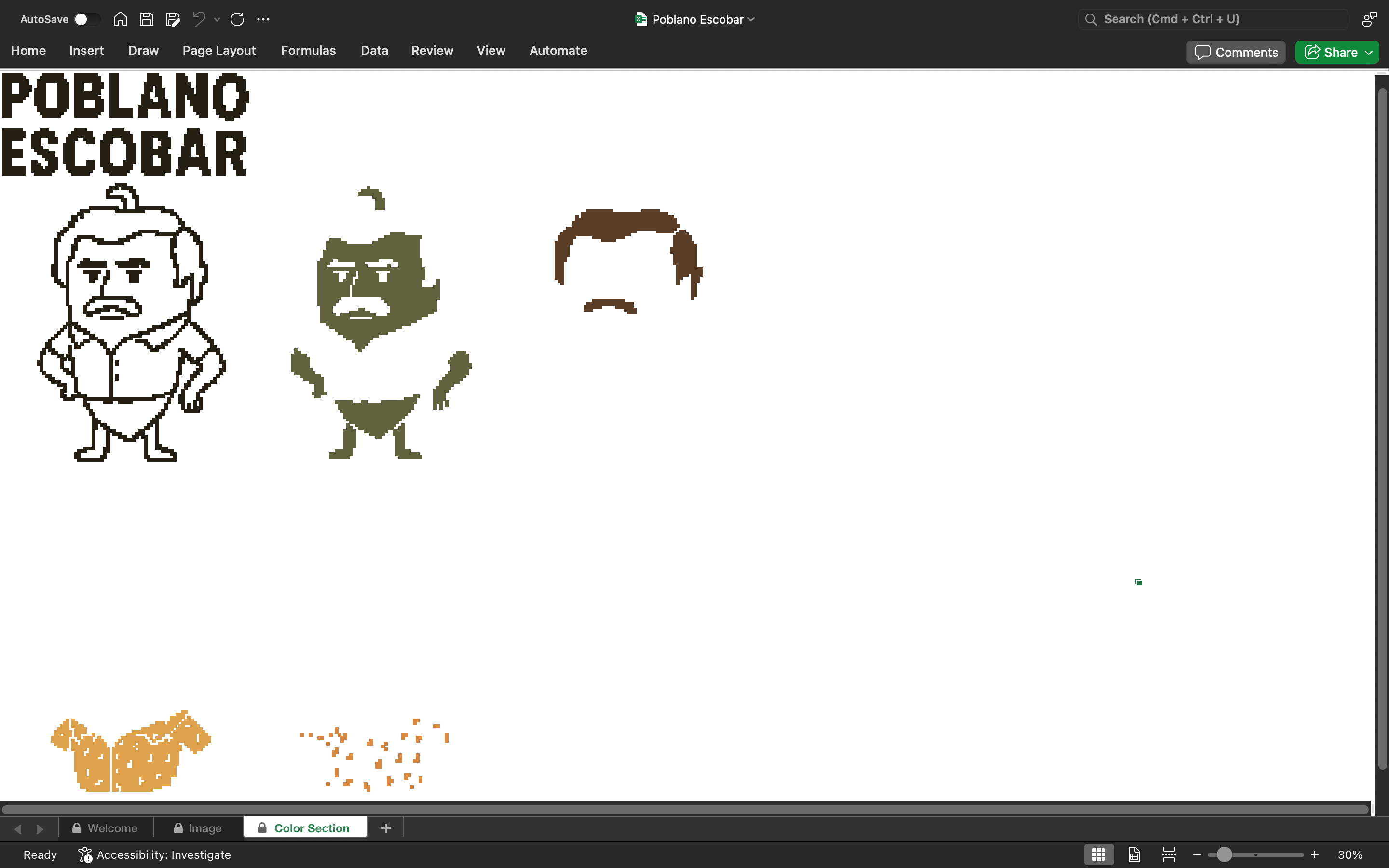Open the more commands ellipsis
The height and width of the screenshot is (868, 1389).
tap(263, 19)
